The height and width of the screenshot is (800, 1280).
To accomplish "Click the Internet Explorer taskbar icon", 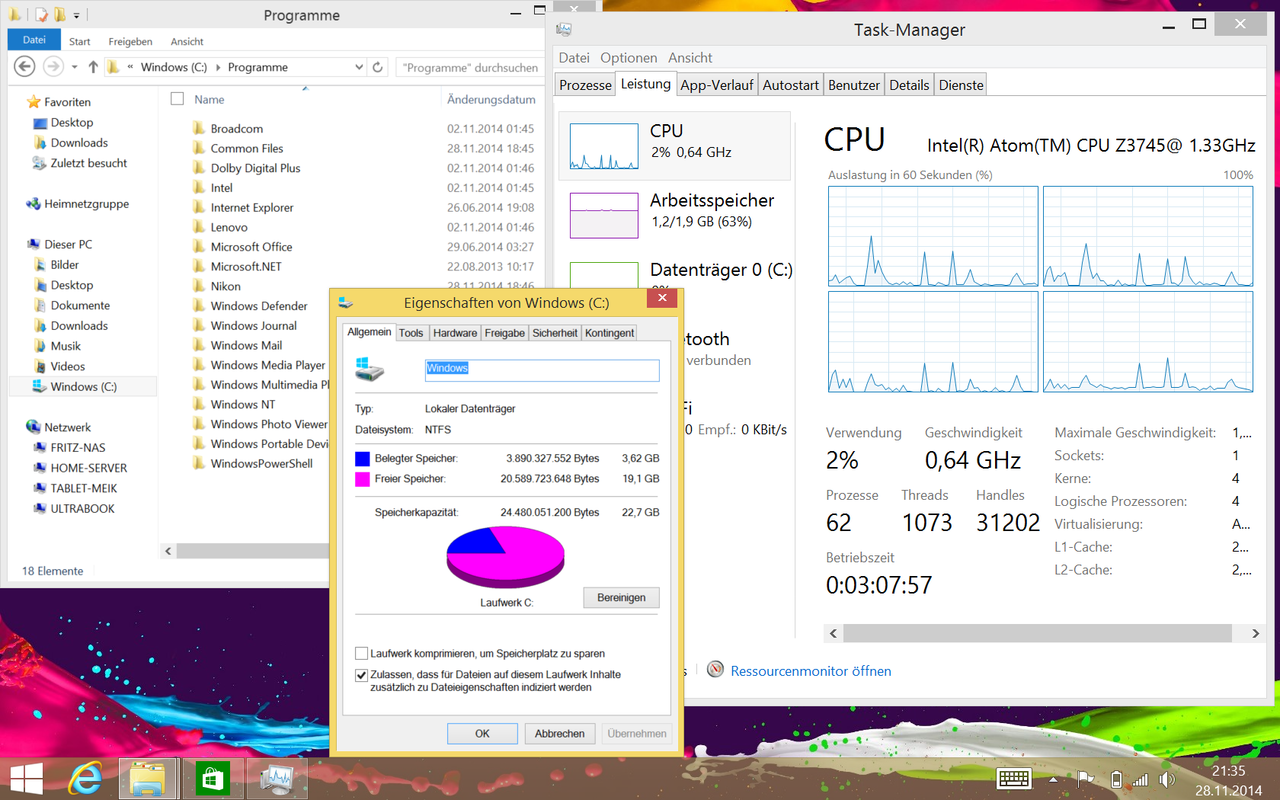I will pos(85,778).
